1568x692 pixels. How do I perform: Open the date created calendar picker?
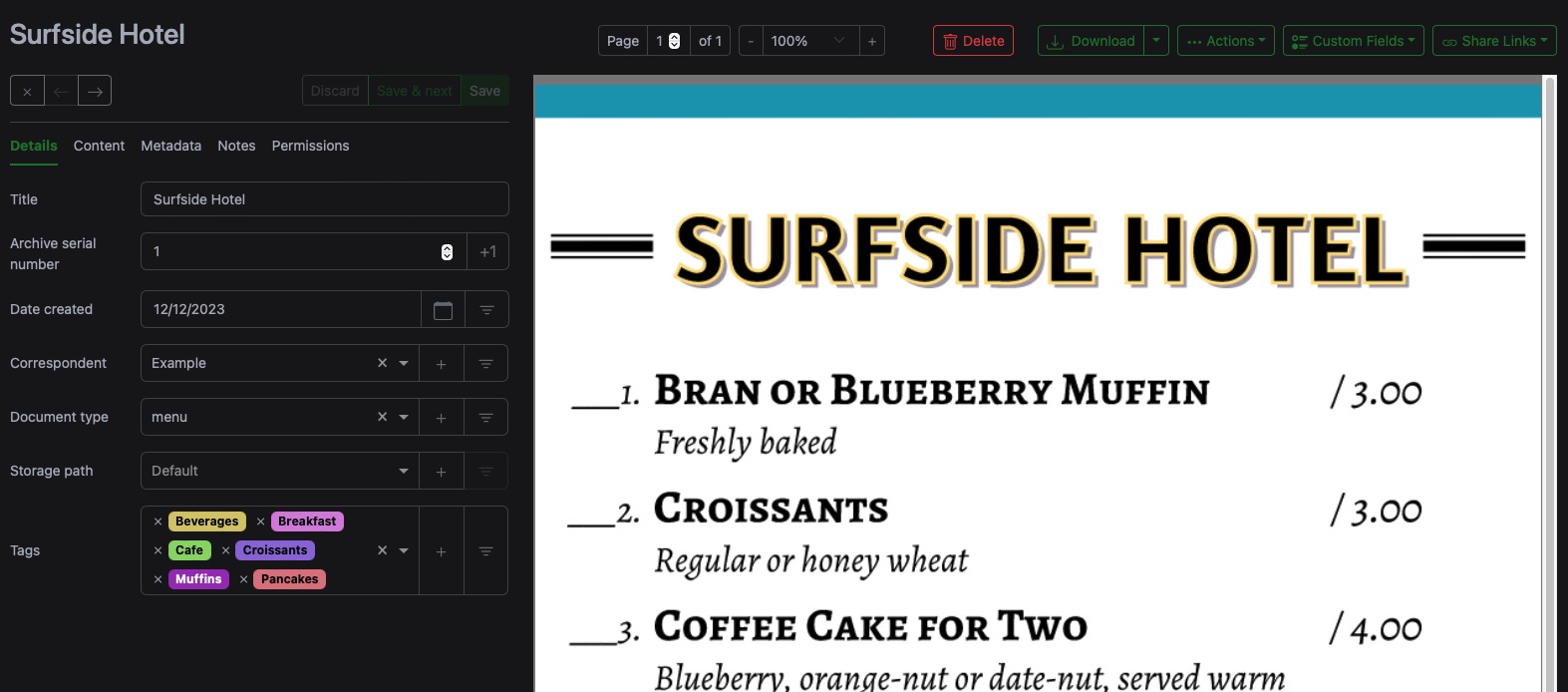point(444,310)
